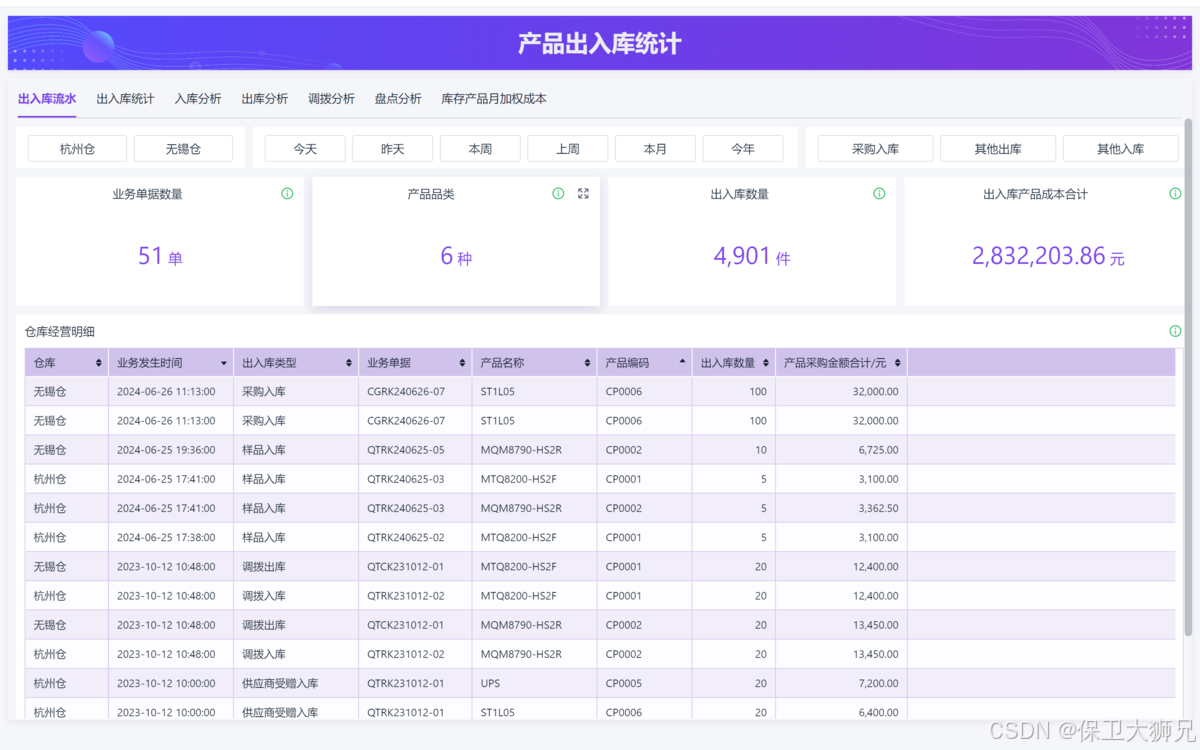Expand the 产品品类 card to fullscreen
1200x750 pixels.
583,194
